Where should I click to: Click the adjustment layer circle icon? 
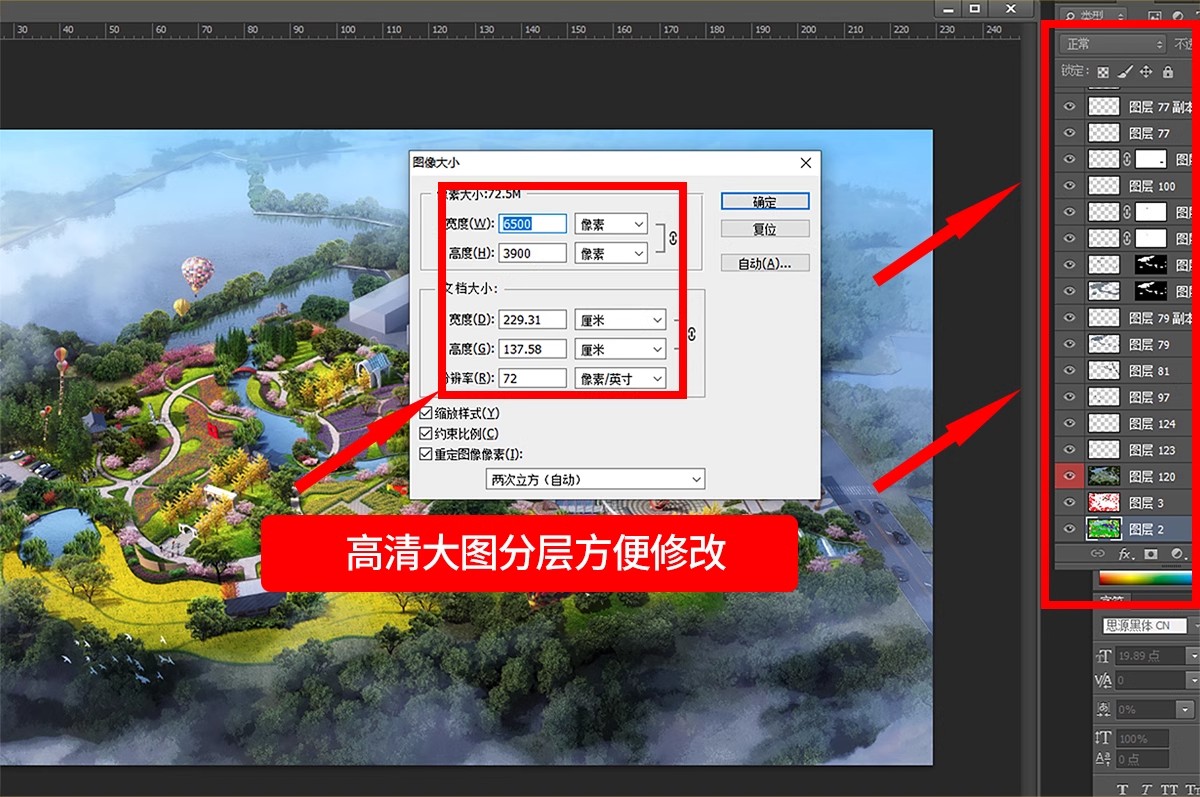(x=1176, y=554)
